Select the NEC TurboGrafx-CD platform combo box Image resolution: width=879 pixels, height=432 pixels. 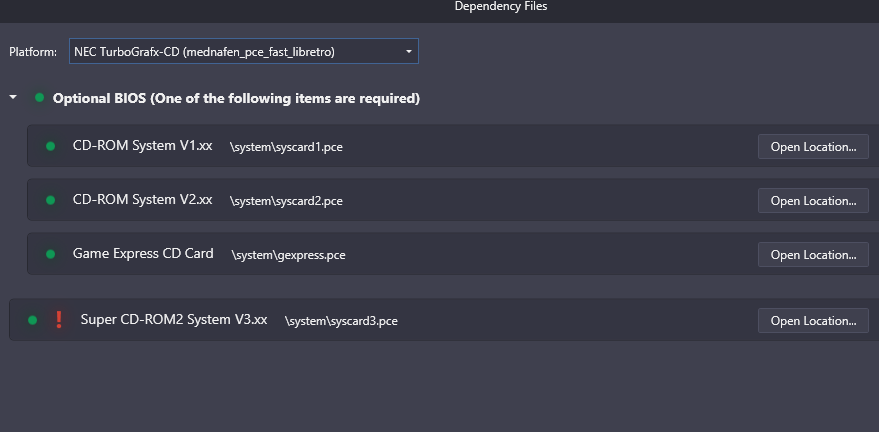[x=243, y=51]
